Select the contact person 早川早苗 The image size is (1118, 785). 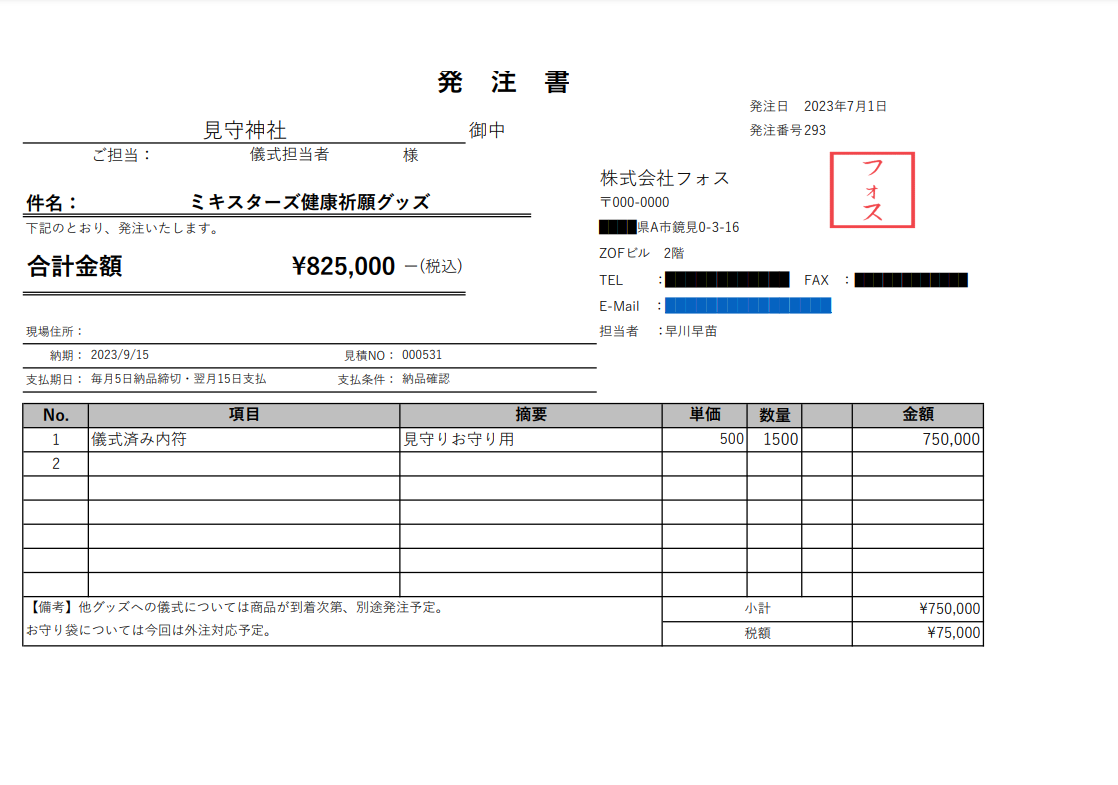(x=692, y=331)
